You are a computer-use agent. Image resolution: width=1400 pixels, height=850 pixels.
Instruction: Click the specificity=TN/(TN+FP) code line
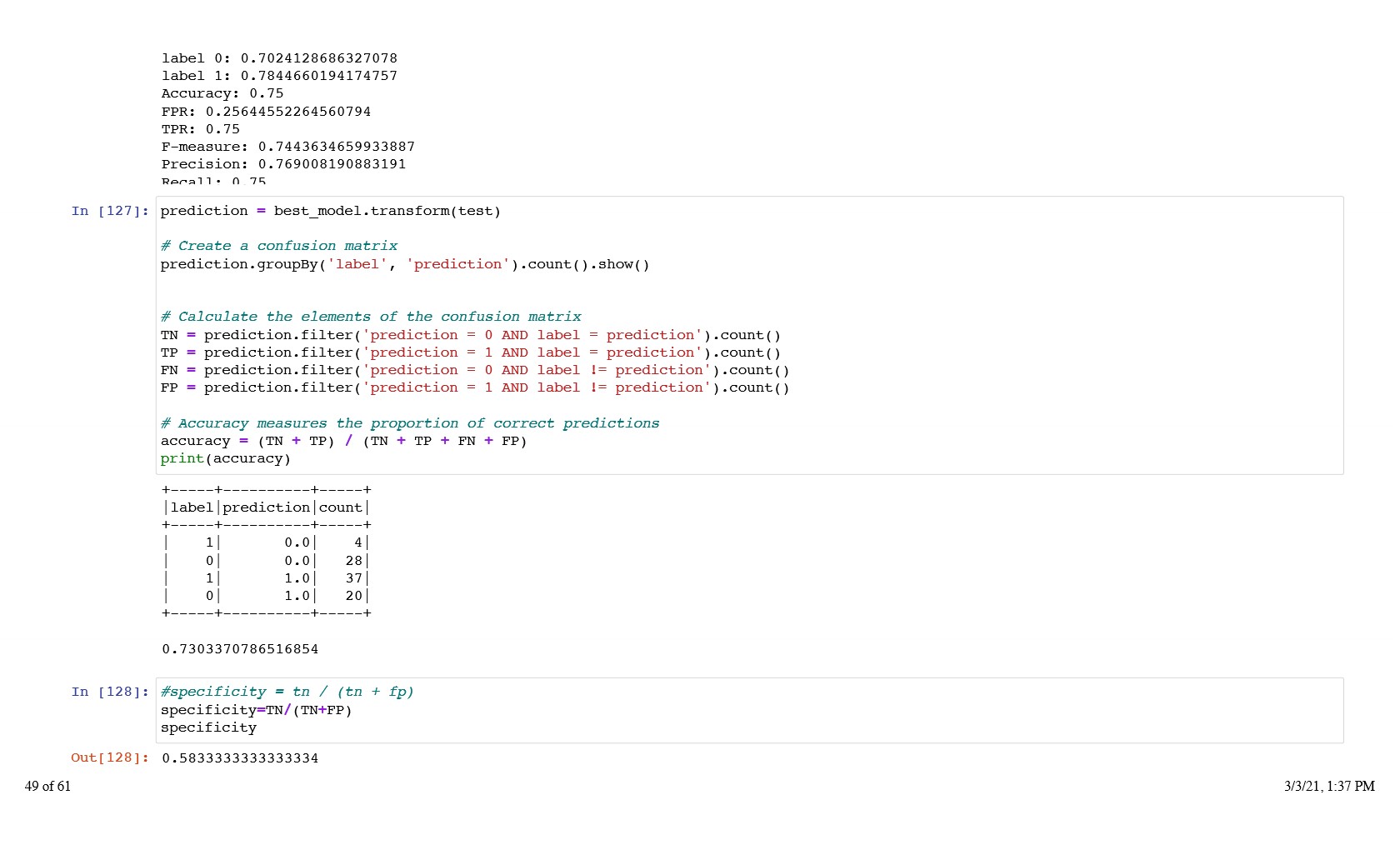pyautogui.click(x=256, y=710)
